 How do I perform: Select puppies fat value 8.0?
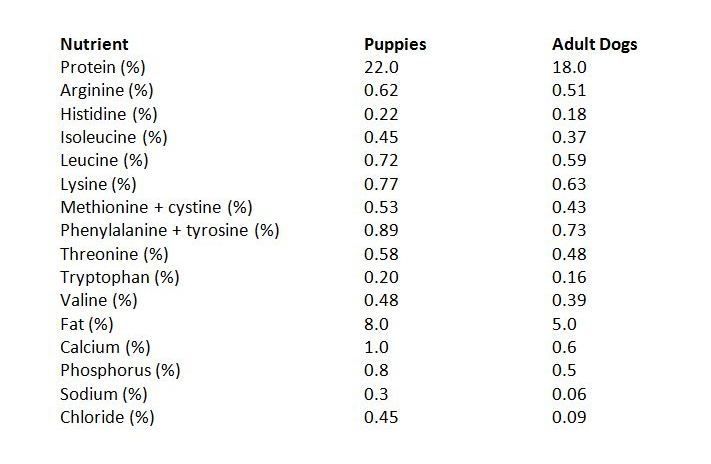point(376,324)
